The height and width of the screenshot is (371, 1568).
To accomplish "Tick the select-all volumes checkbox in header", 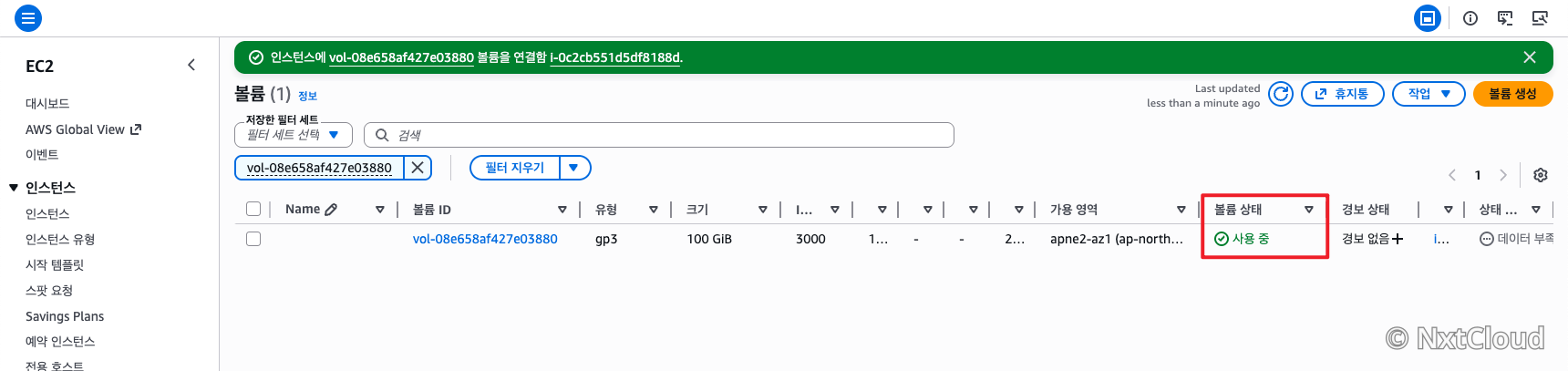I will (x=253, y=209).
